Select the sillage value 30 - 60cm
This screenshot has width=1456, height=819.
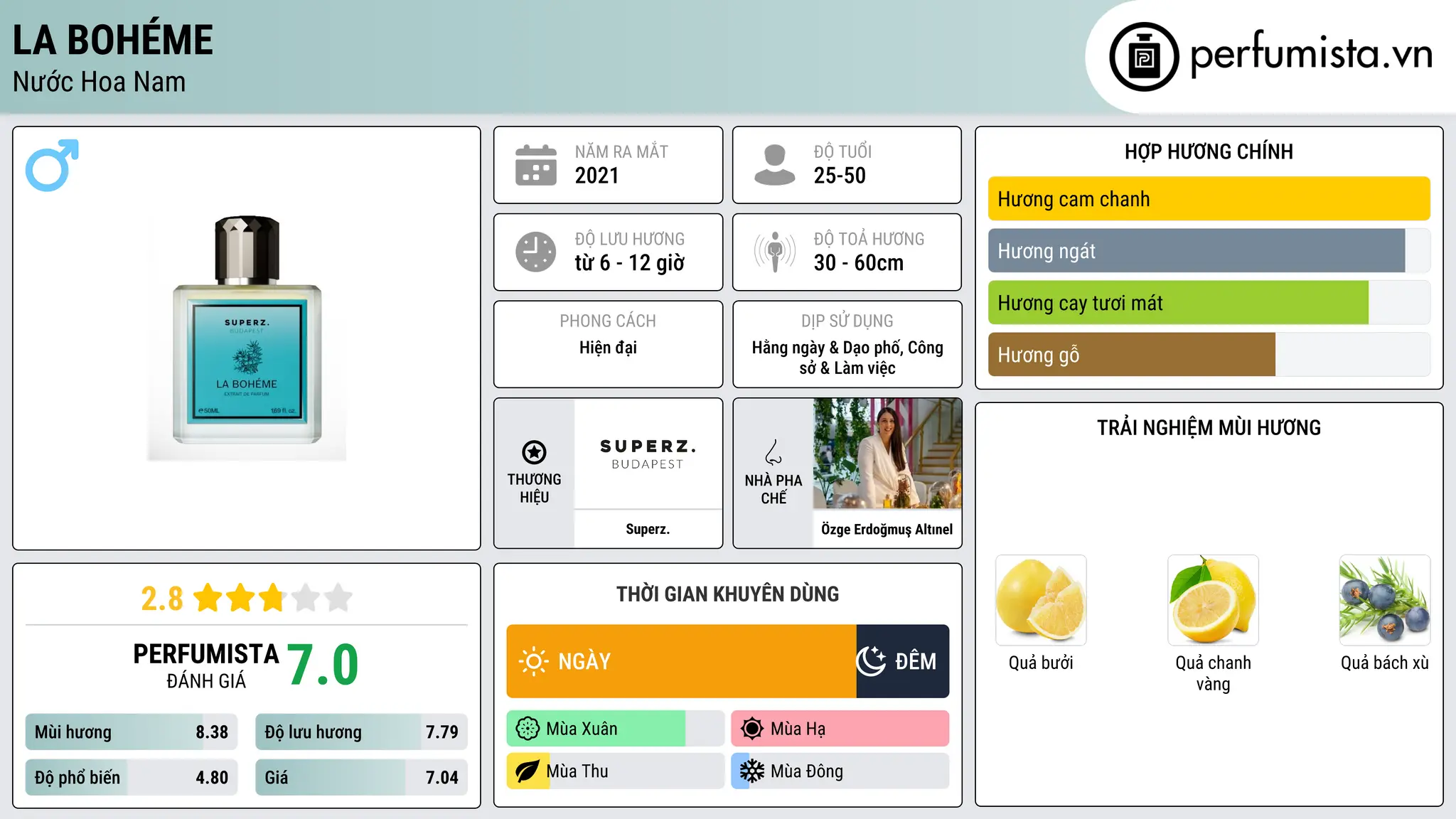(x=859, y=263)
